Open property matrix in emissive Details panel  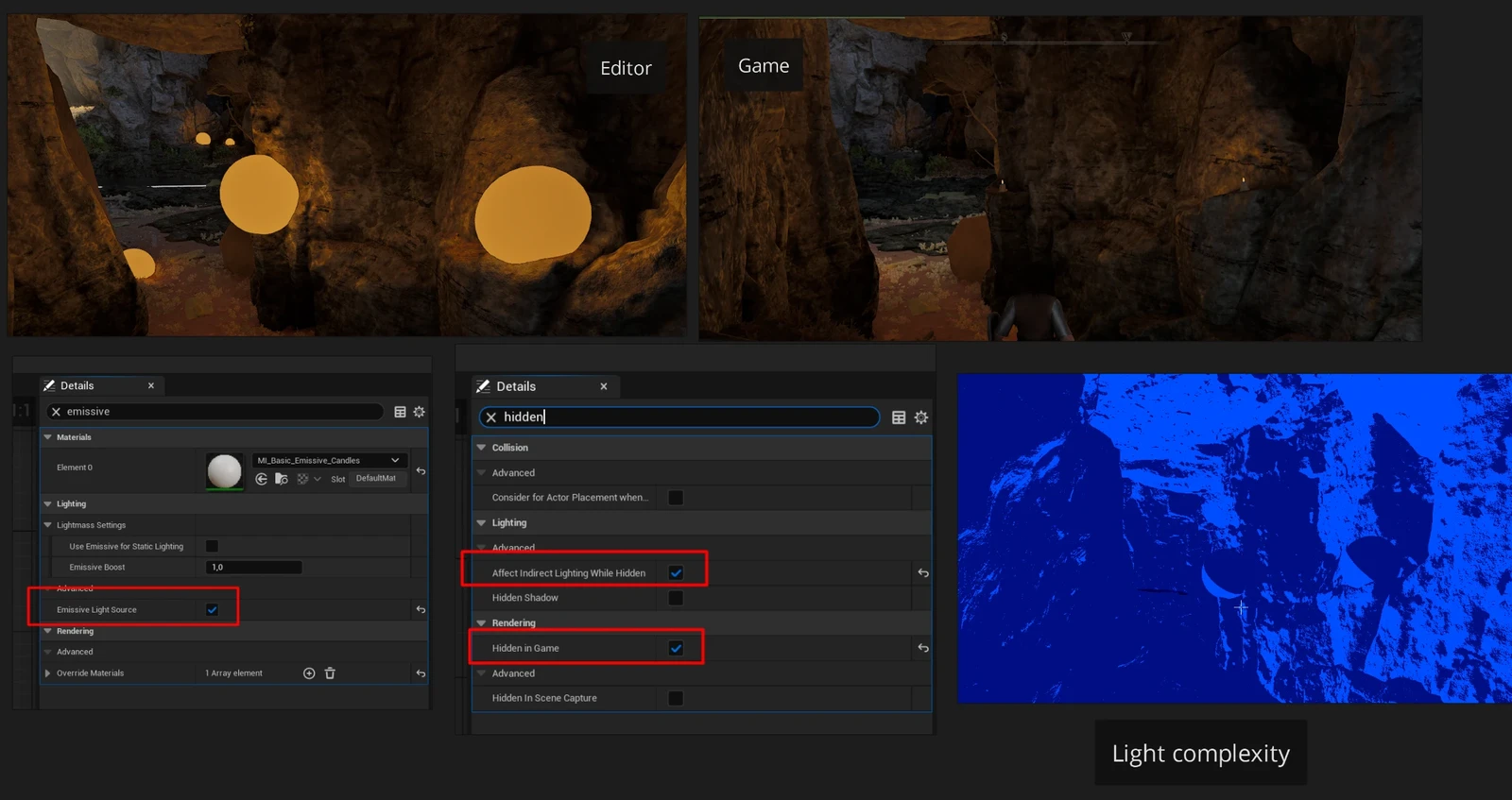click(x=401, y=412)
